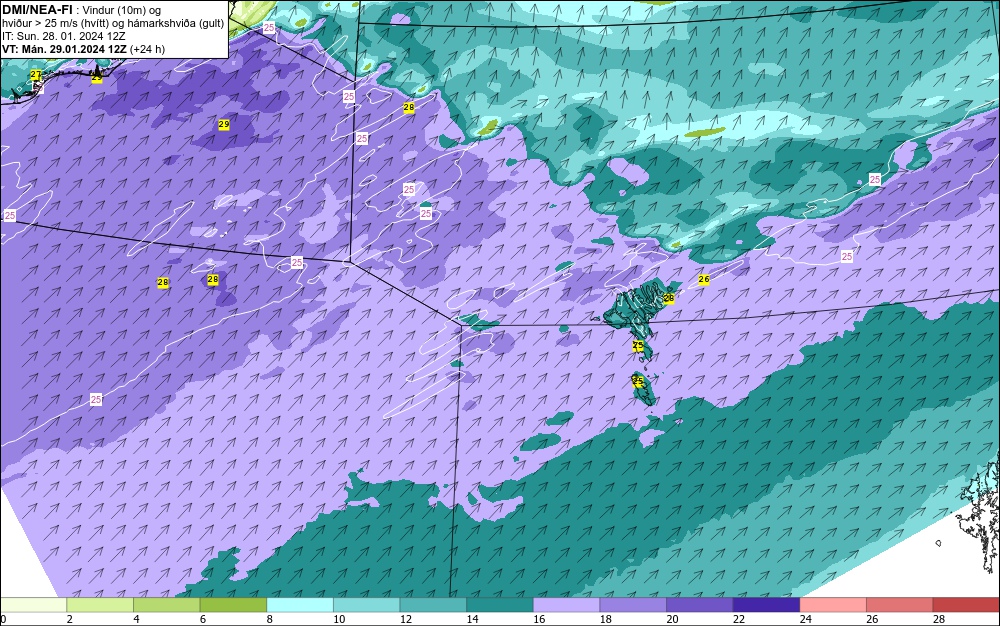Click the 'DMI/NEA-FI' title text

pyautogui.click(x=38, y=10)
